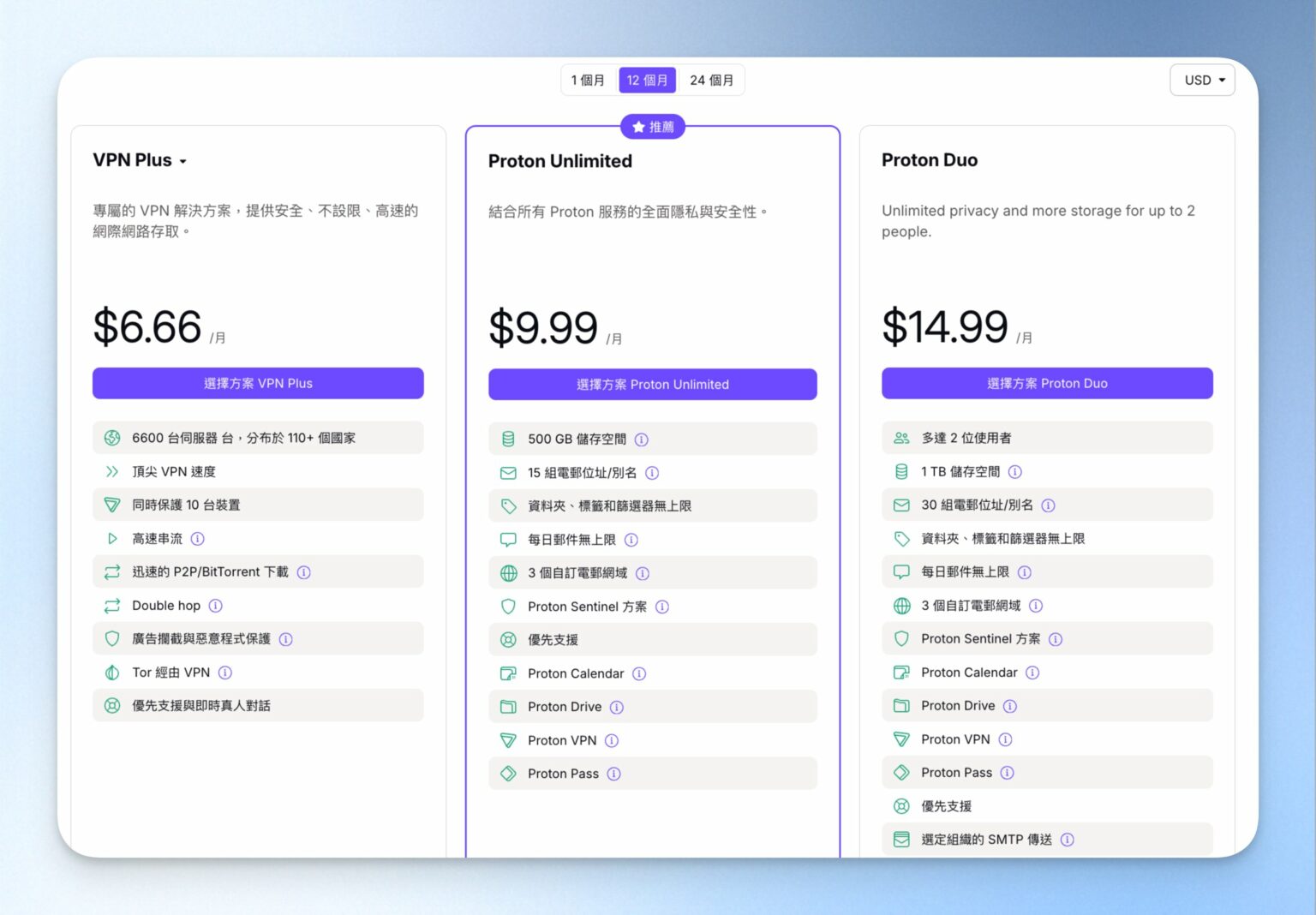Click the Proton Pass icon in Proton Unlimited
Image resolution: width=1316 pixels, height=915 pixels.
[507, 773]
